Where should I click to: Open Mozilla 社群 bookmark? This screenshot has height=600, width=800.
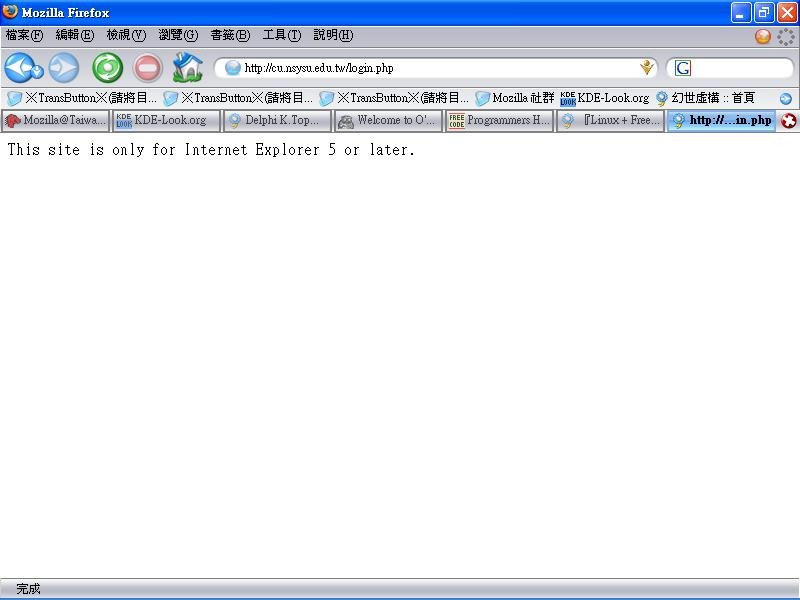coord(514,97)
